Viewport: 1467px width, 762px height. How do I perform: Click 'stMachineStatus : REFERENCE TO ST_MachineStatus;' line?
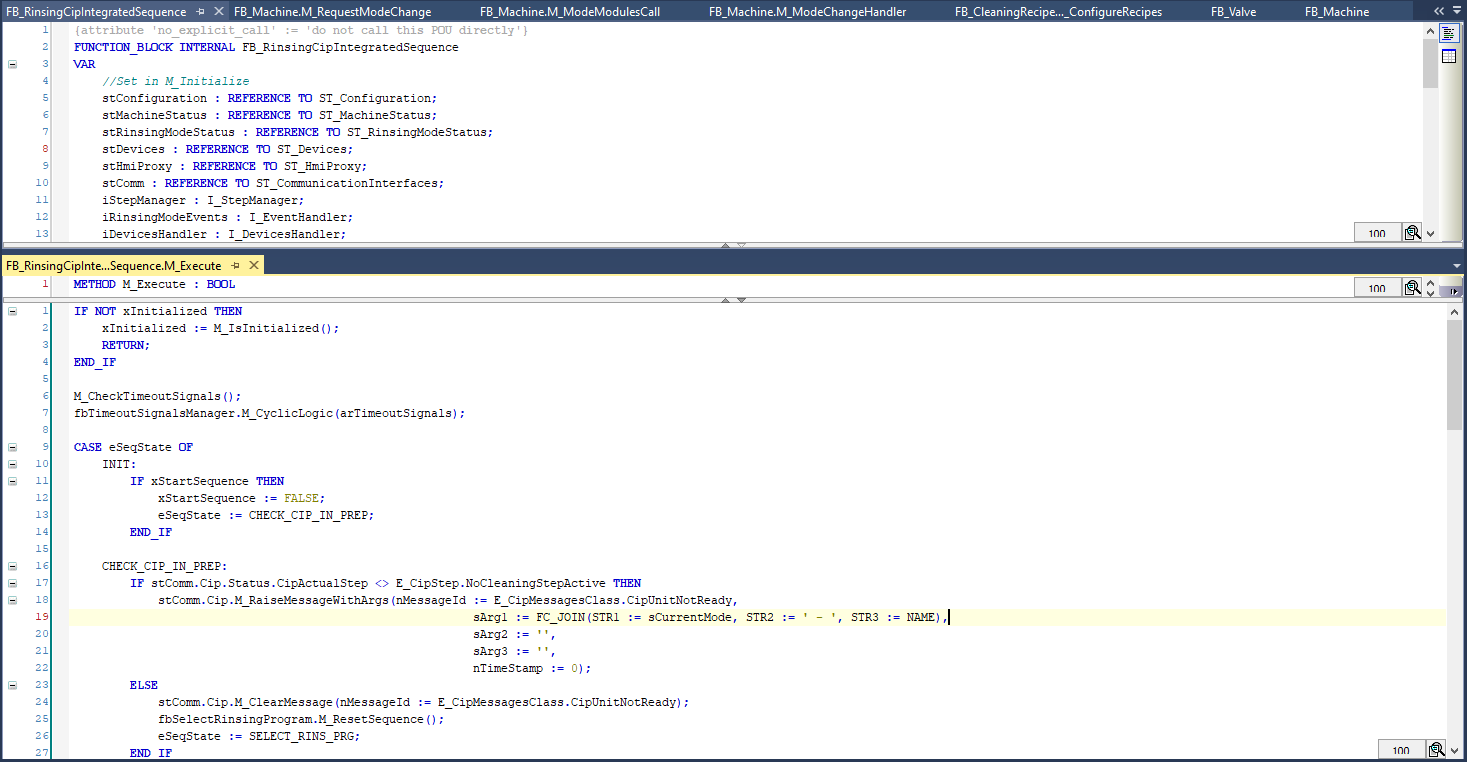click(x=270, y=115)
